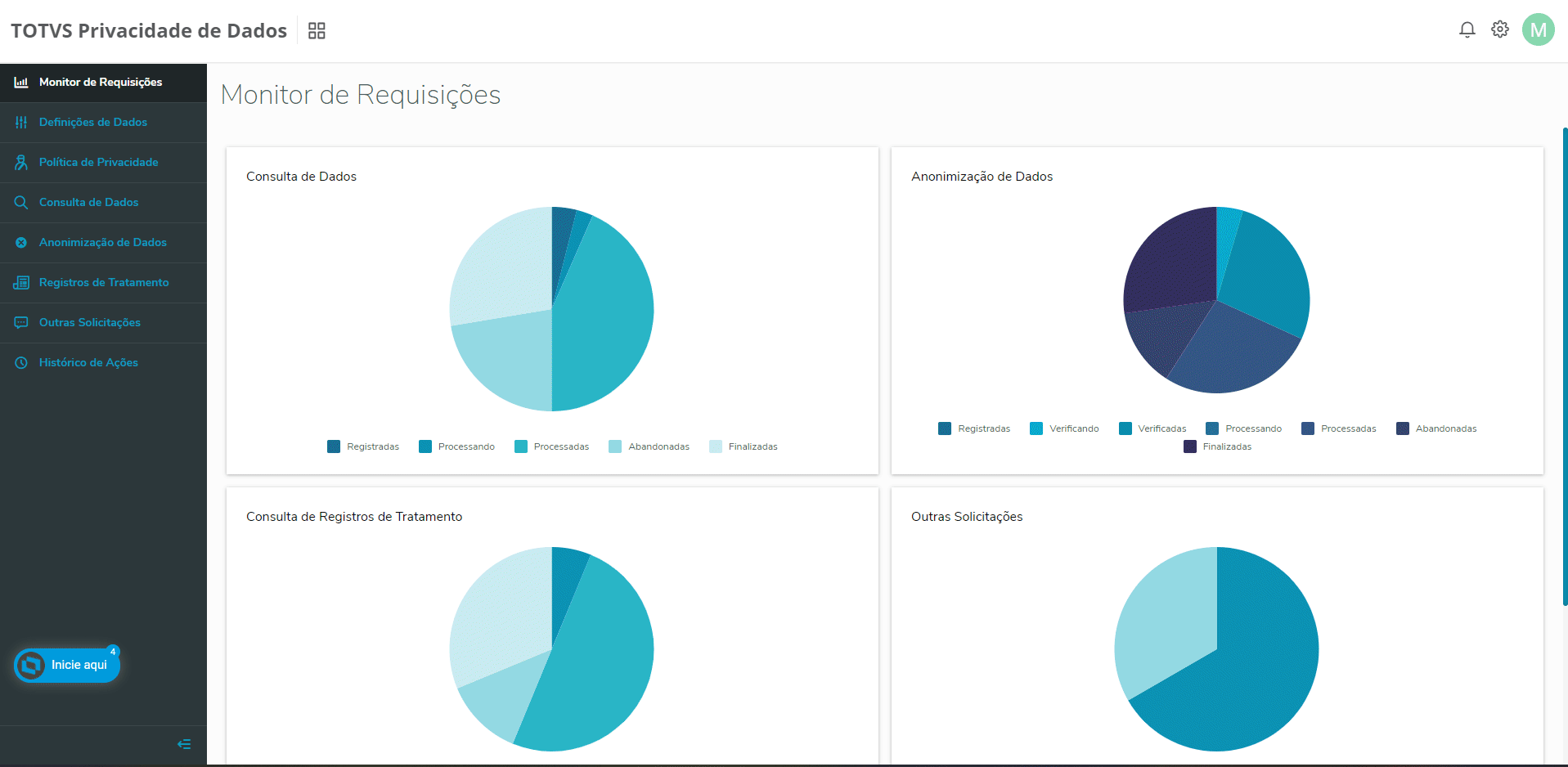Click the Outras Solicitações chat icon
This screenshot has height=767, width=1568.
point(21,323)
